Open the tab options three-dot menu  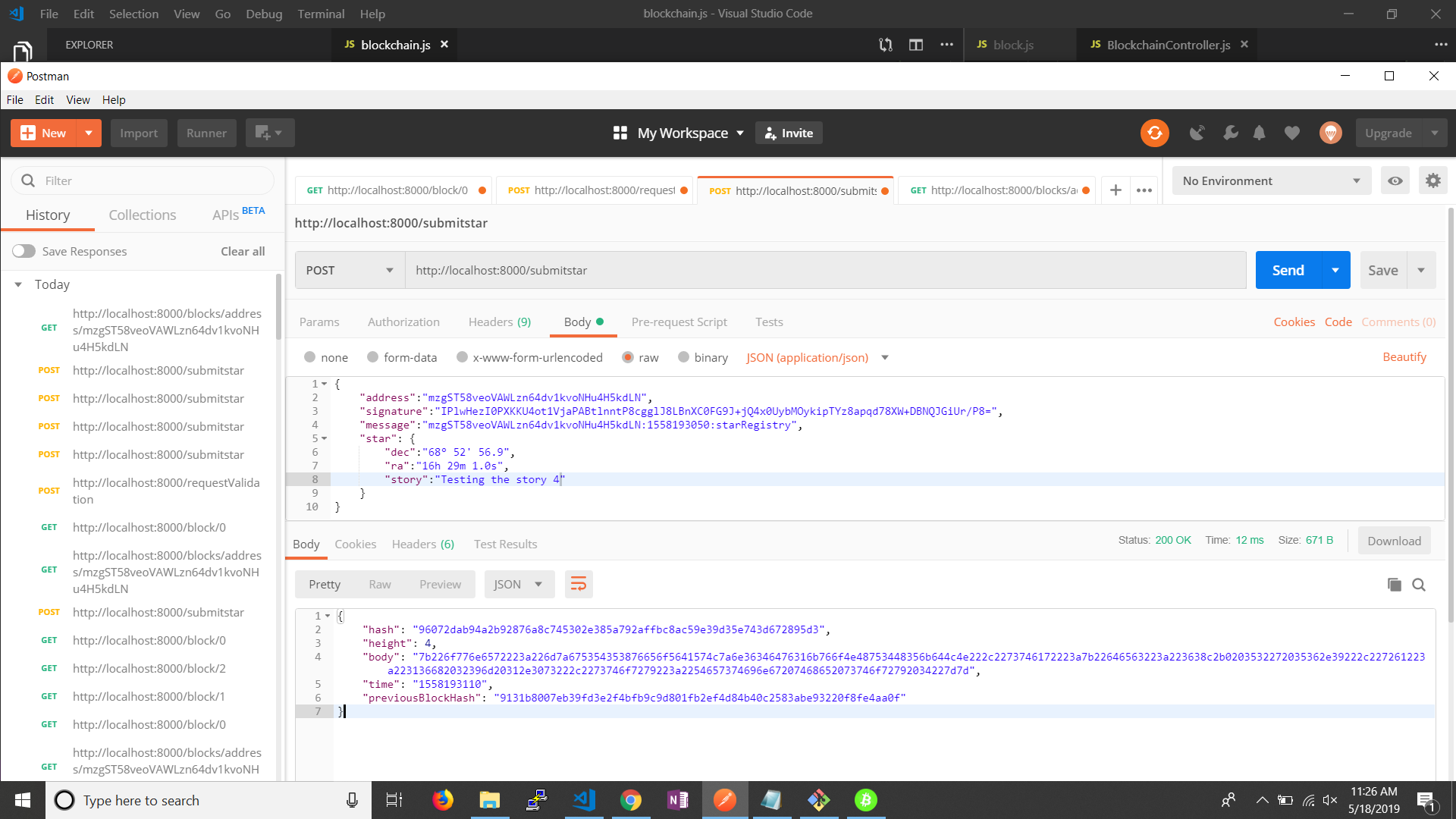click(x=1144, y=190)
